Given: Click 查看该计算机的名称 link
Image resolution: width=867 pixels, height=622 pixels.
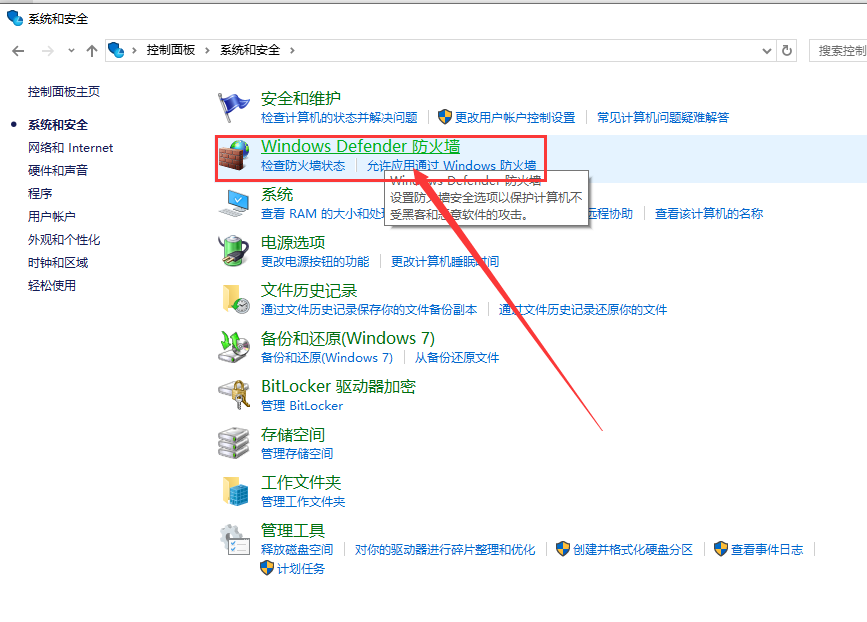Looking at the screenshot, I should [709, 213].
